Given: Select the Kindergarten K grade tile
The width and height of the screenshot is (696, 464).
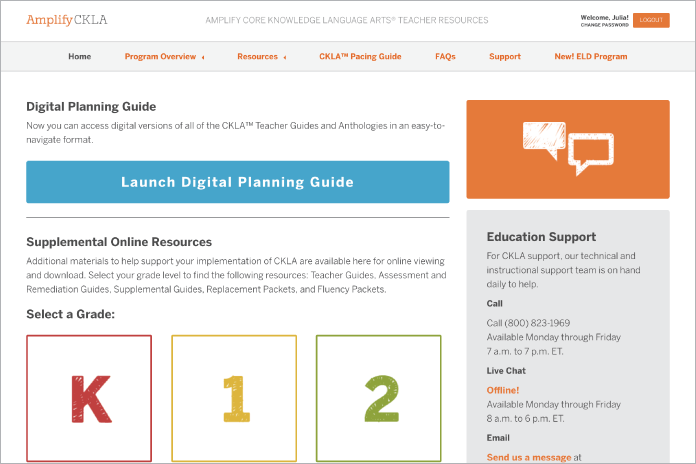Looking at the screenshot, I should 89,398.
